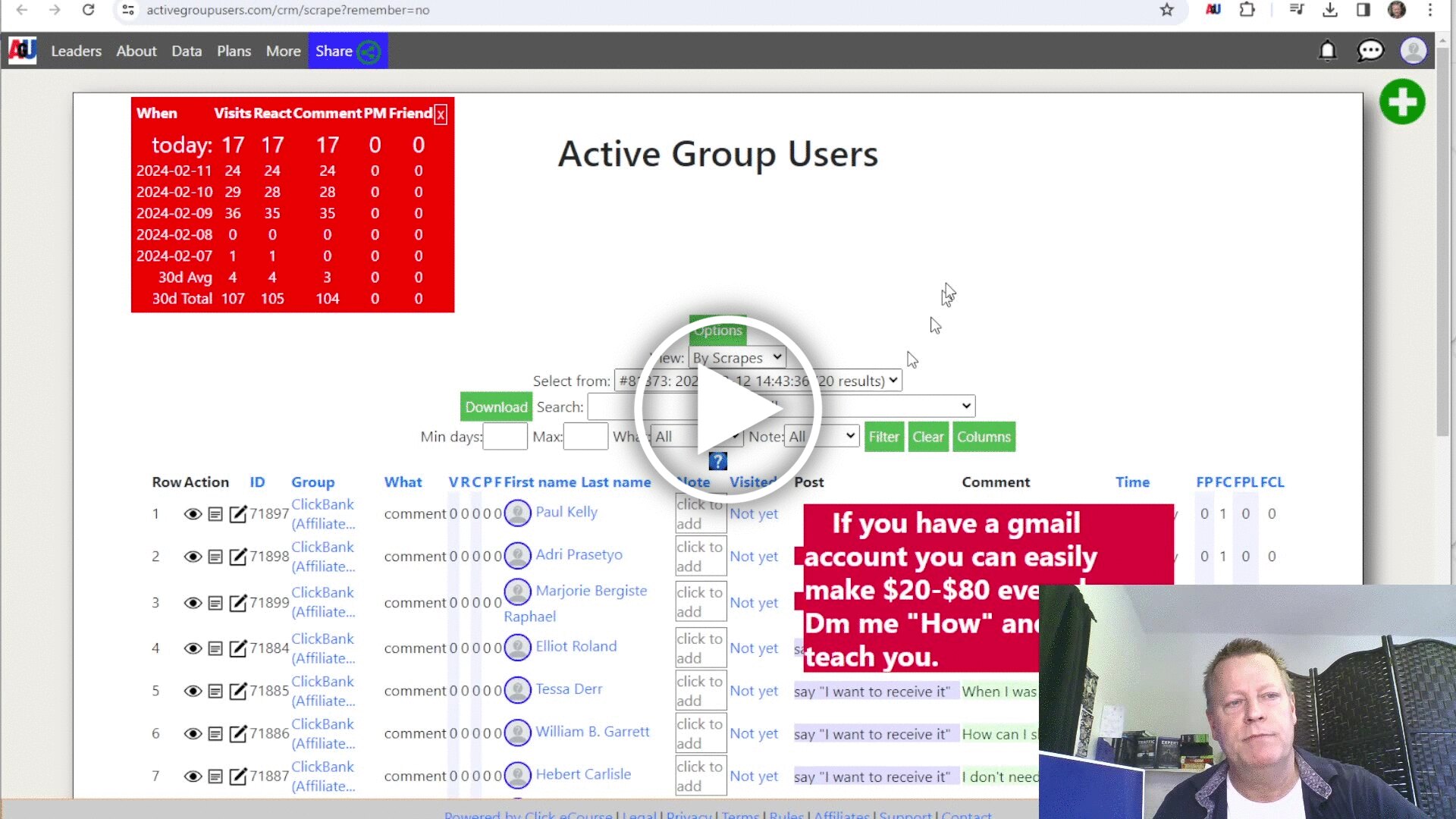The image size is (1456, 819).
Task: Open Leaders menu in navbar
Action: (76, 51)
